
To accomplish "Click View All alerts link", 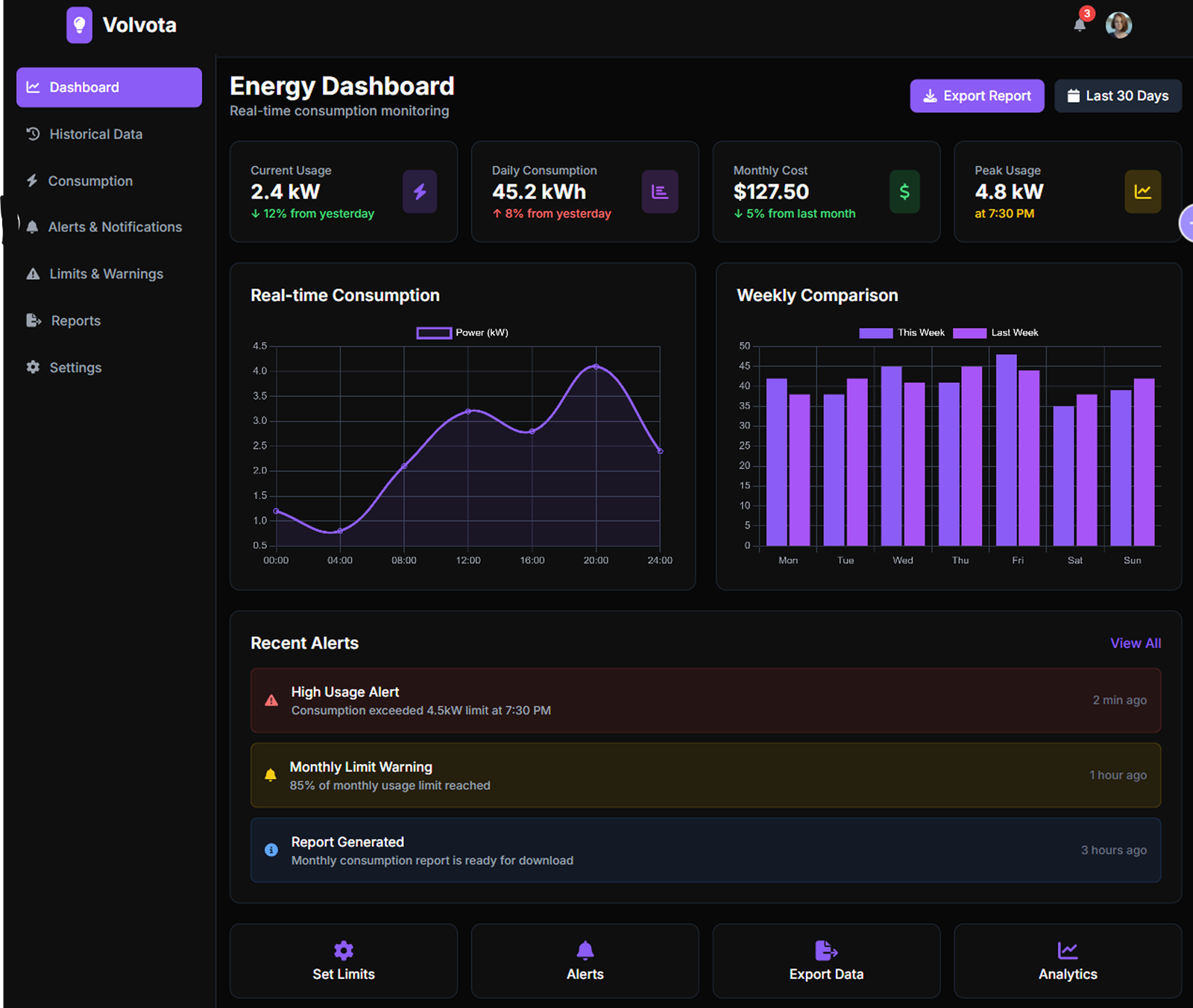I will (x=1135, y=643).
